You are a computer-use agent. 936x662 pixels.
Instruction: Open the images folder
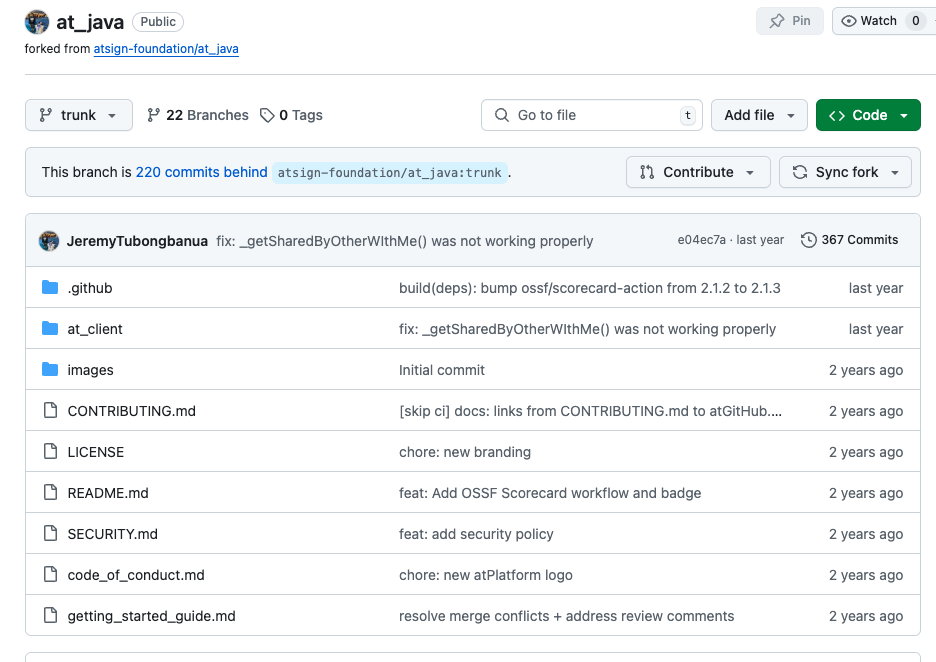click(x=90, y=371)
